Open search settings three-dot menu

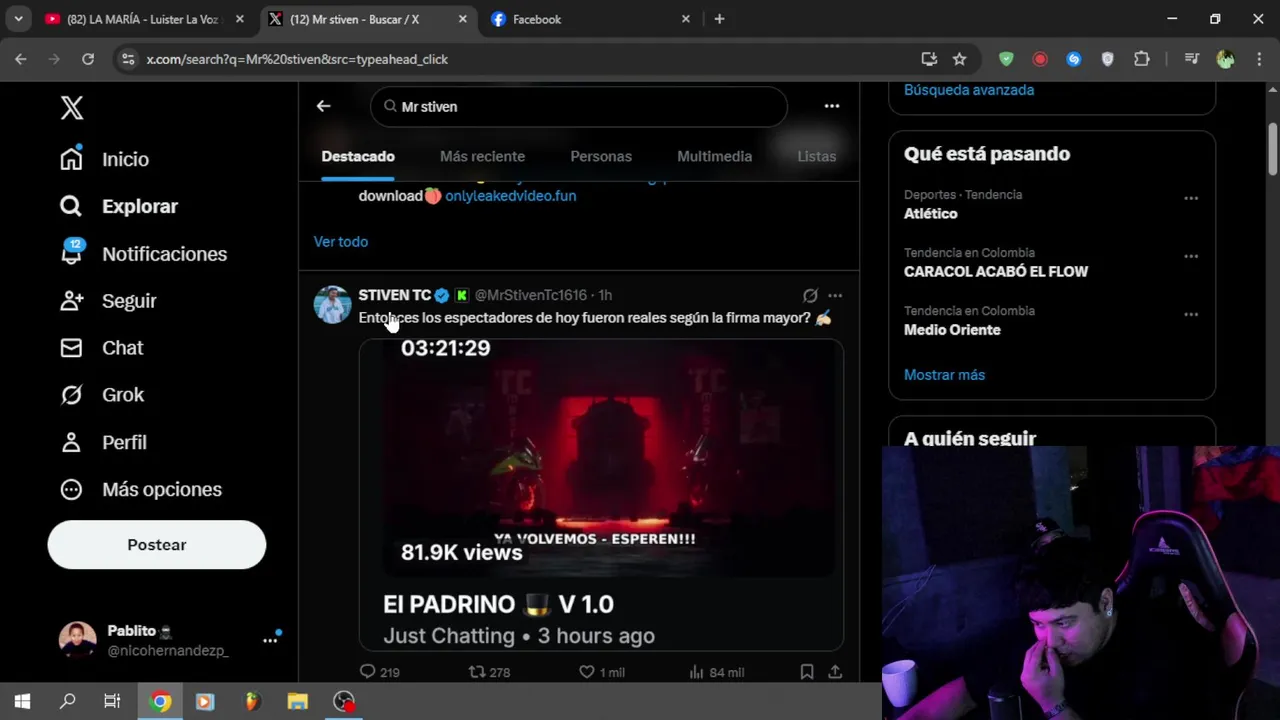pos(831,105)
